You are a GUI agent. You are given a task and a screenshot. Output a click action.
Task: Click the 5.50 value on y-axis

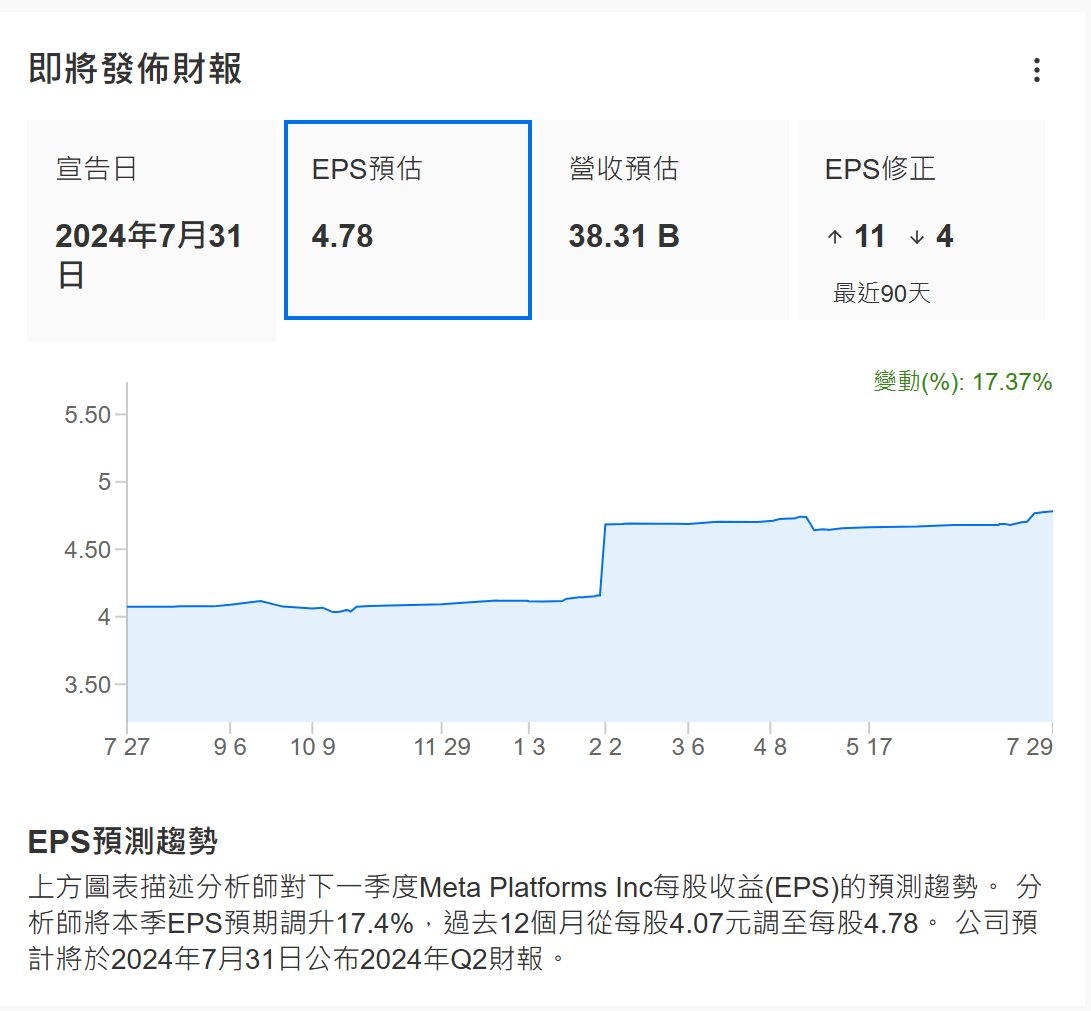(87, 414)
